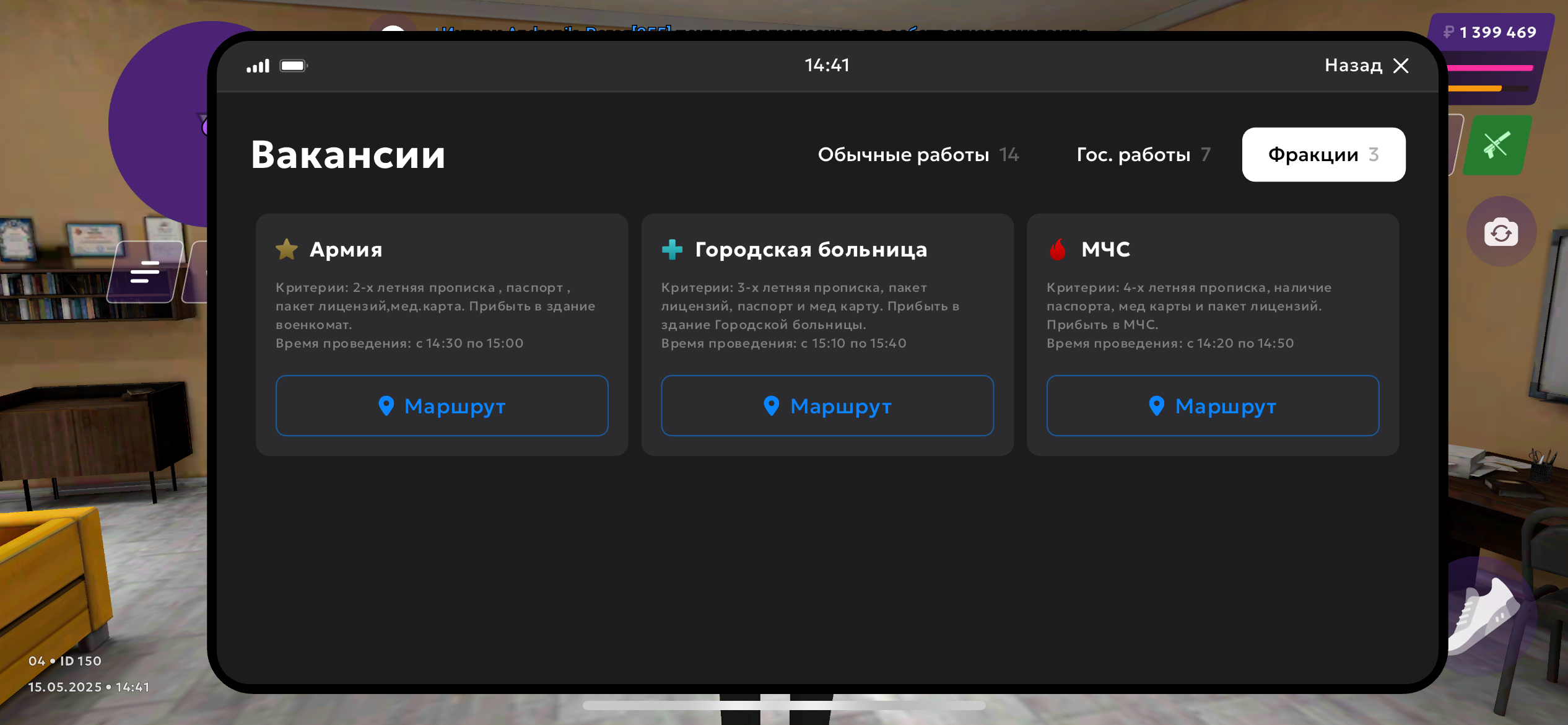The image size is (1568, 725).
Task: Click Маршрут button for Армия
Action: [442, 406]
